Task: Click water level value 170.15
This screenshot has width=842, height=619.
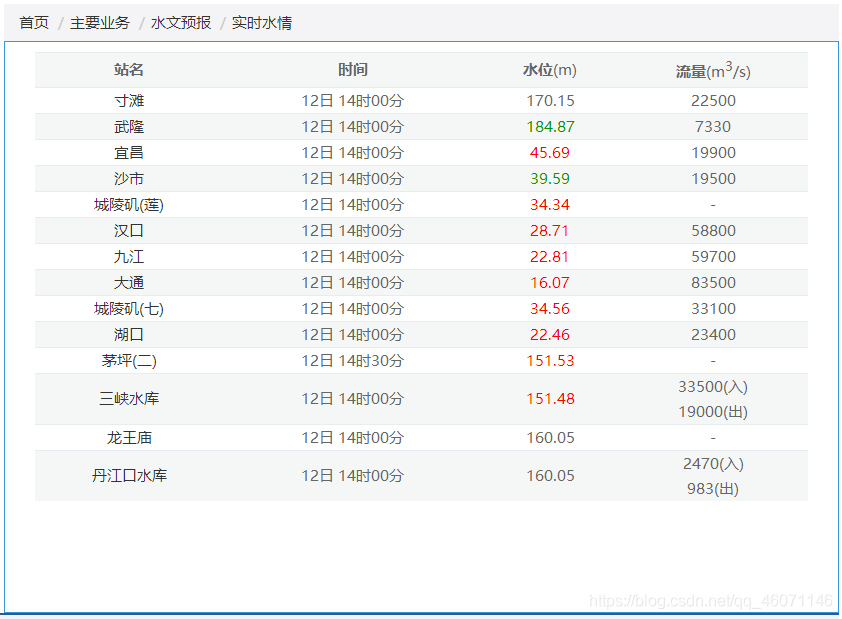Action: click(x=550, y=100)
